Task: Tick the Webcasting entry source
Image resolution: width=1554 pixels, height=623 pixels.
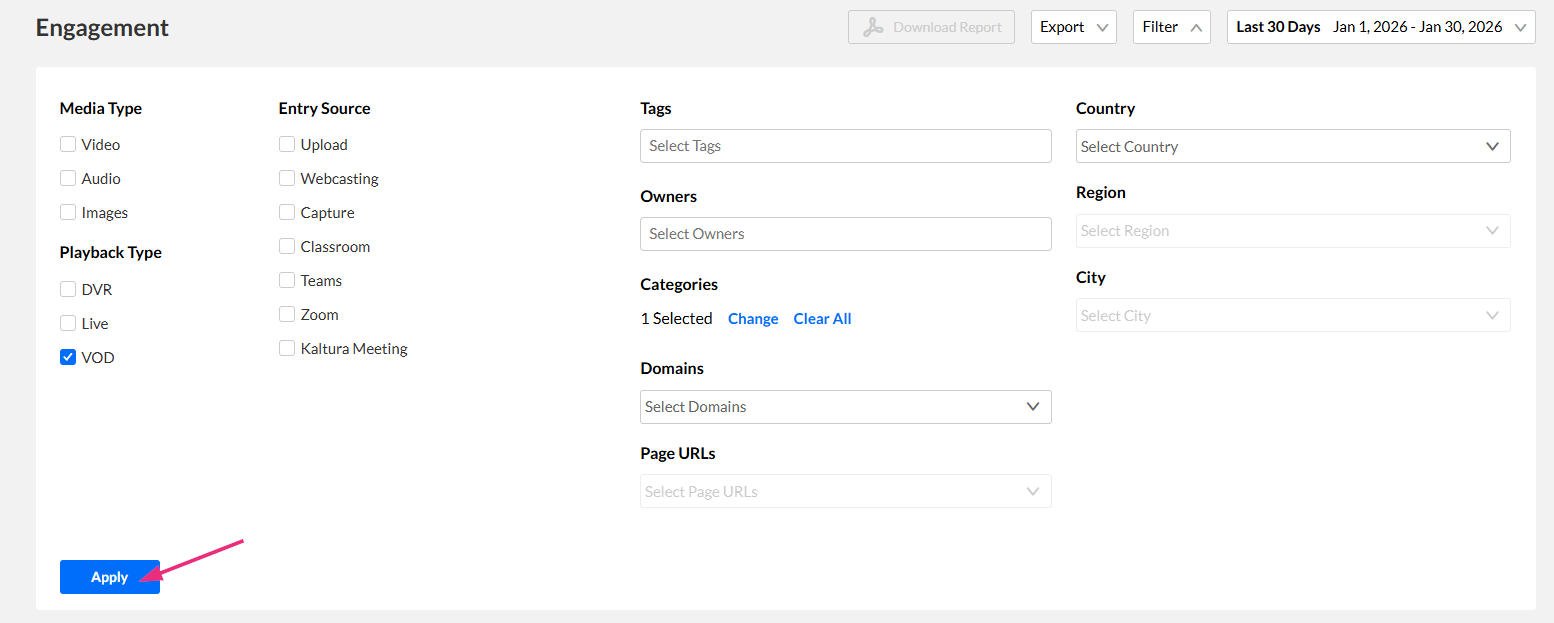Action: 287,179
